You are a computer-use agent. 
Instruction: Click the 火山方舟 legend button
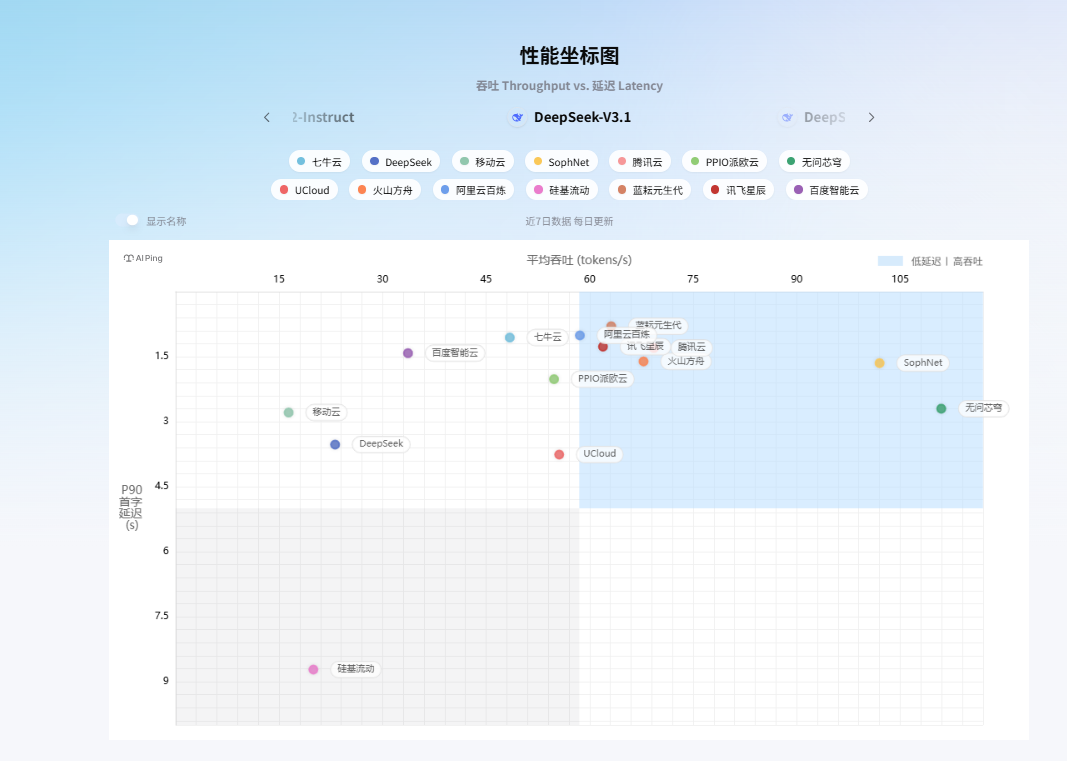pyautogui.click(x=385, y=190)
